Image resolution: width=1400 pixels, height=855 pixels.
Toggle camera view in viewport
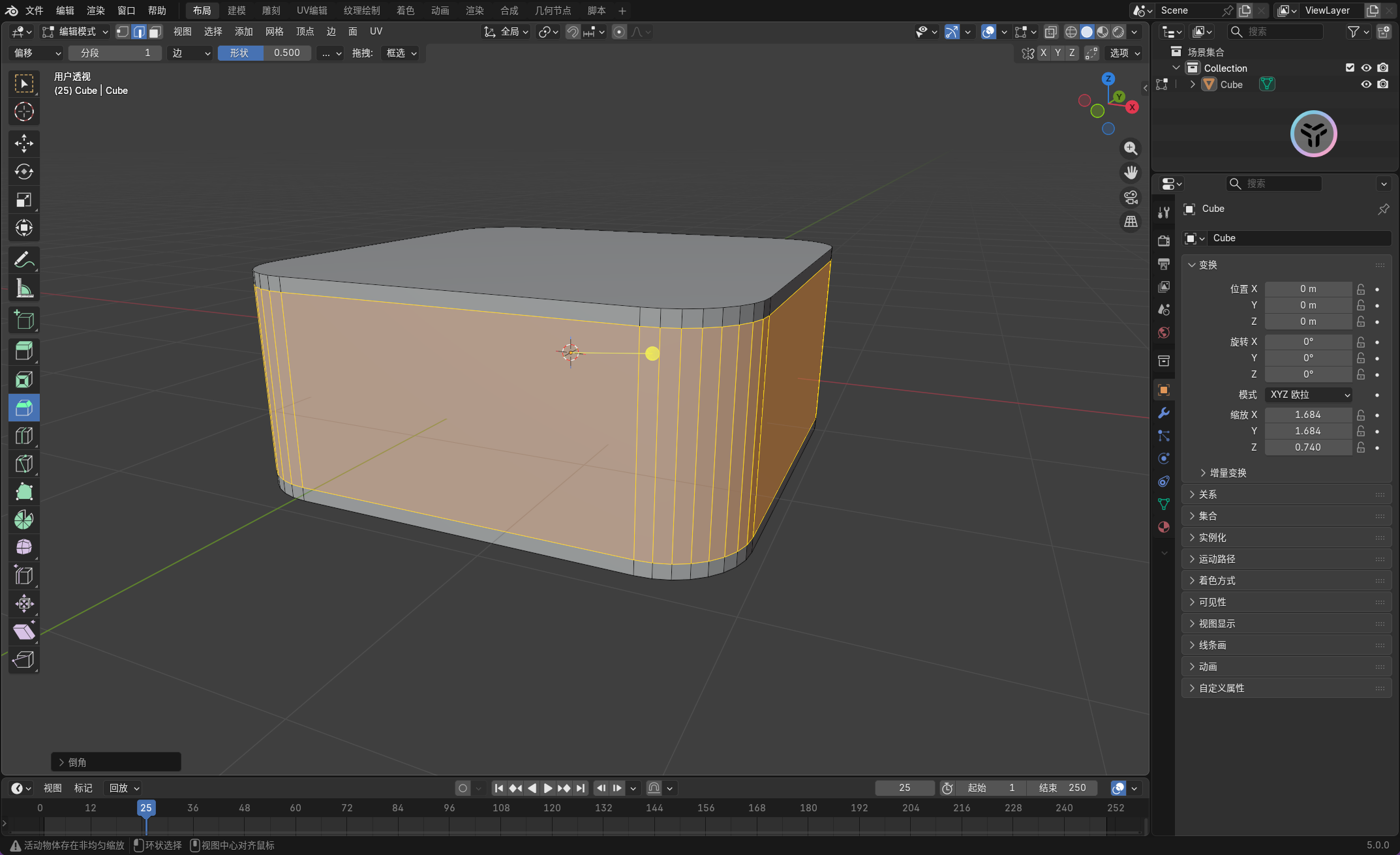(1131, 197)
